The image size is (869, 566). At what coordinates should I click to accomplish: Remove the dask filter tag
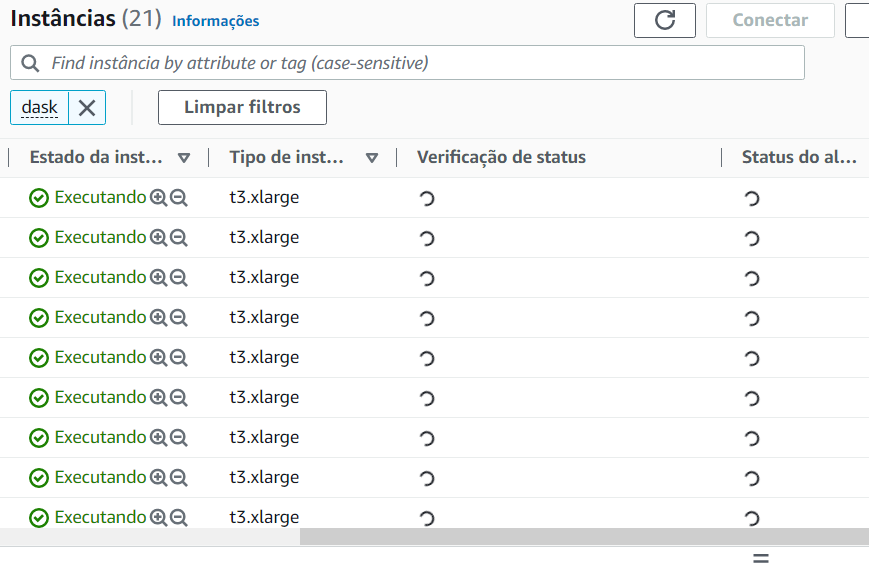click(x=87, y=108)
